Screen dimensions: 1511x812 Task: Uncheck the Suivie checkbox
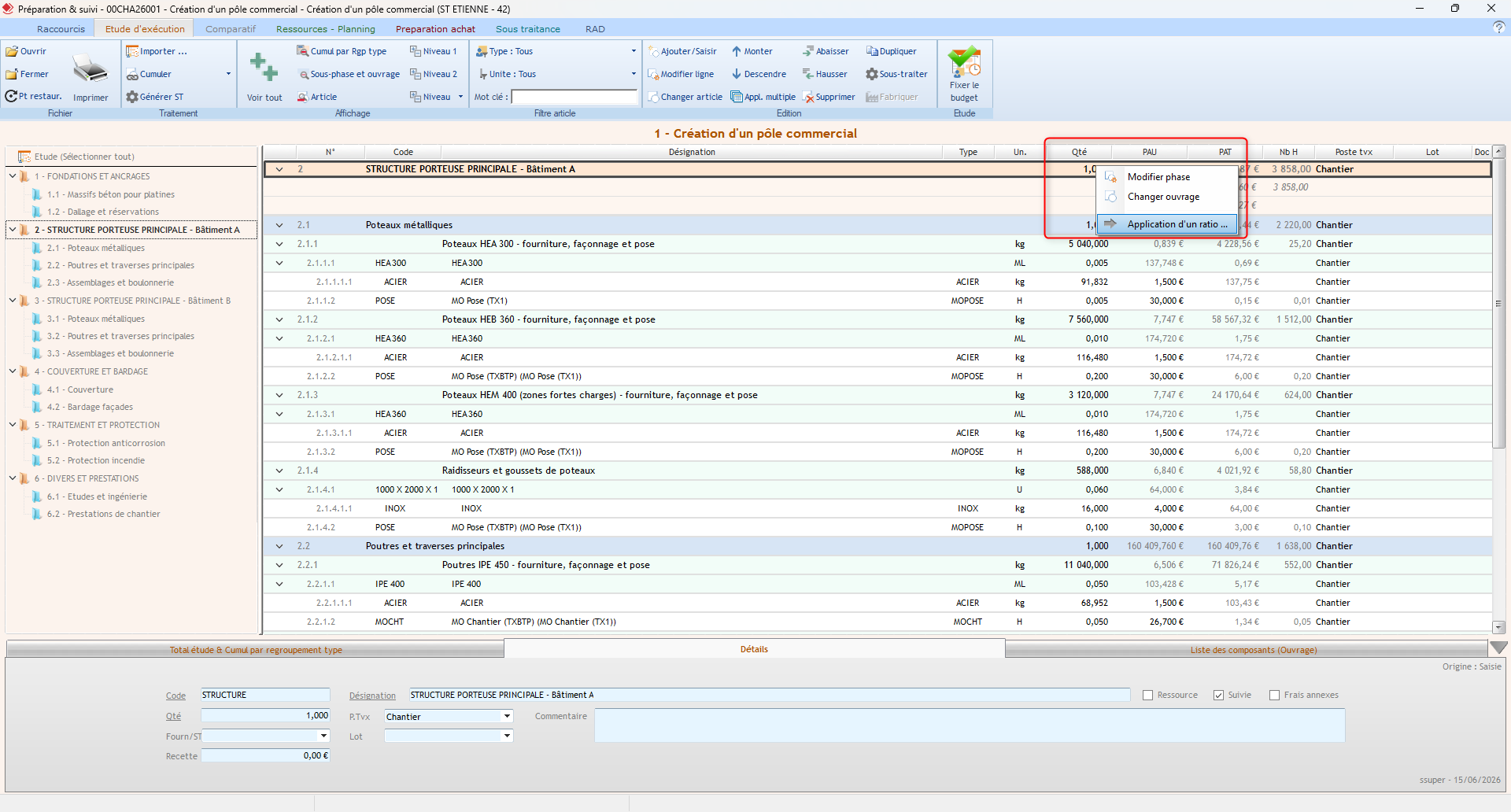(1218, 696)
